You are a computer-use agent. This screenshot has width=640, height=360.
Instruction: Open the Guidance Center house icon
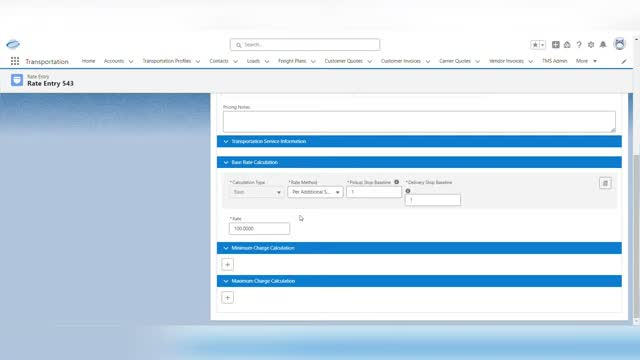(567, 44)
